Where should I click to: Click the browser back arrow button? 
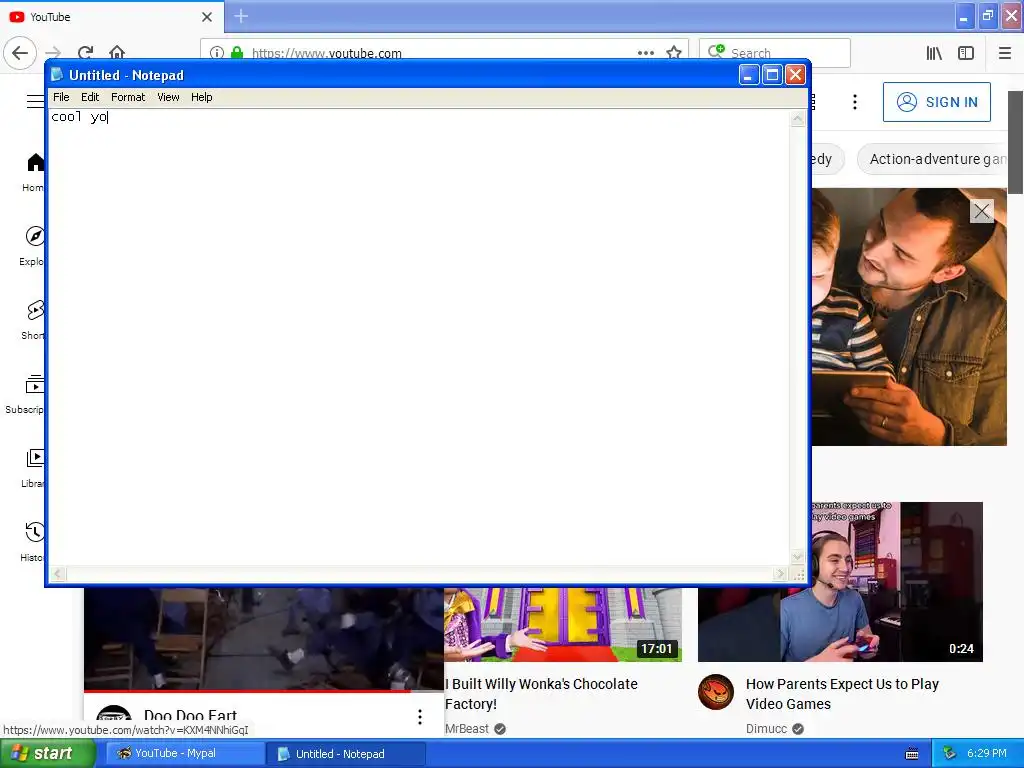pos(20,53)
